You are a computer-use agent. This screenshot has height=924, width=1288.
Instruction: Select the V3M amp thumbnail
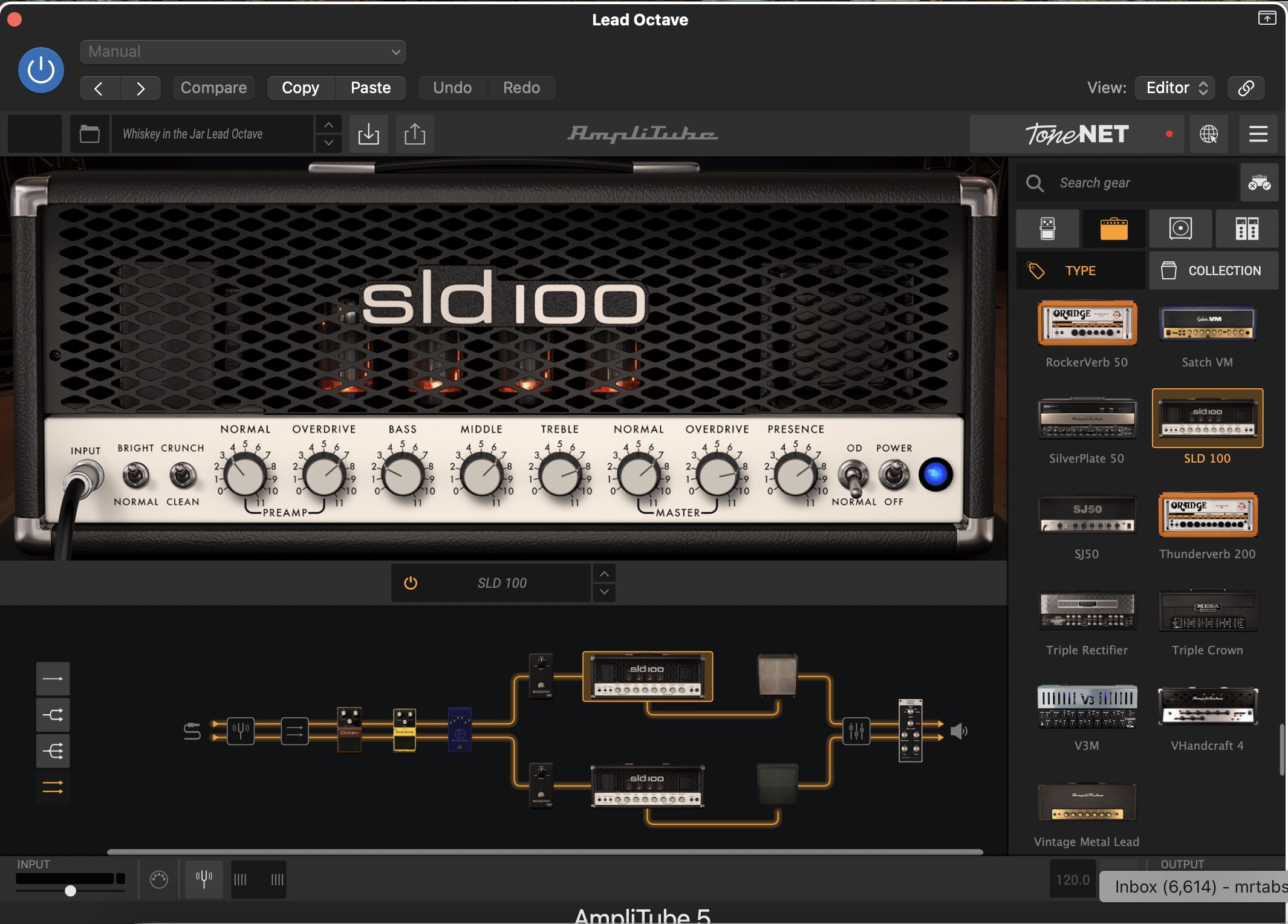coord(1087,706)
